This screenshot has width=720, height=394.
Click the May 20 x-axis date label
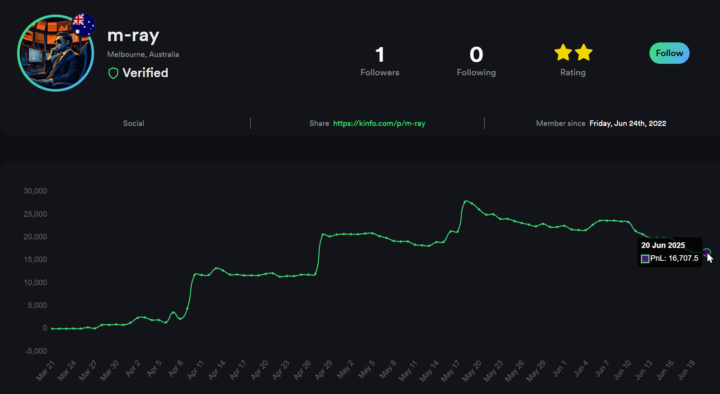(473, 370)
